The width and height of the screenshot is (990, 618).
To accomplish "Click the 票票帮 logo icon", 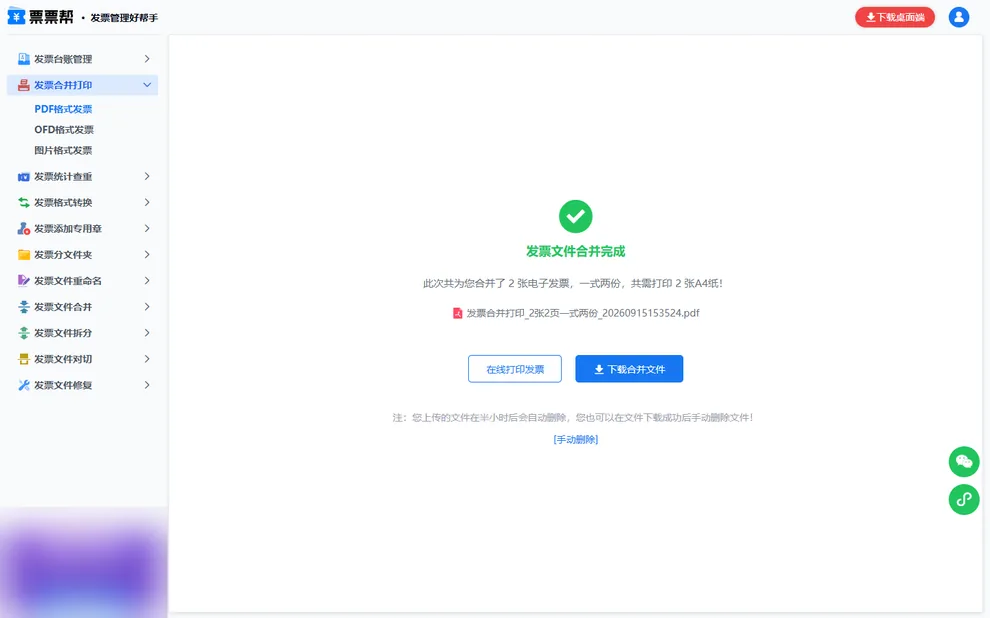I will pos(16,16).
